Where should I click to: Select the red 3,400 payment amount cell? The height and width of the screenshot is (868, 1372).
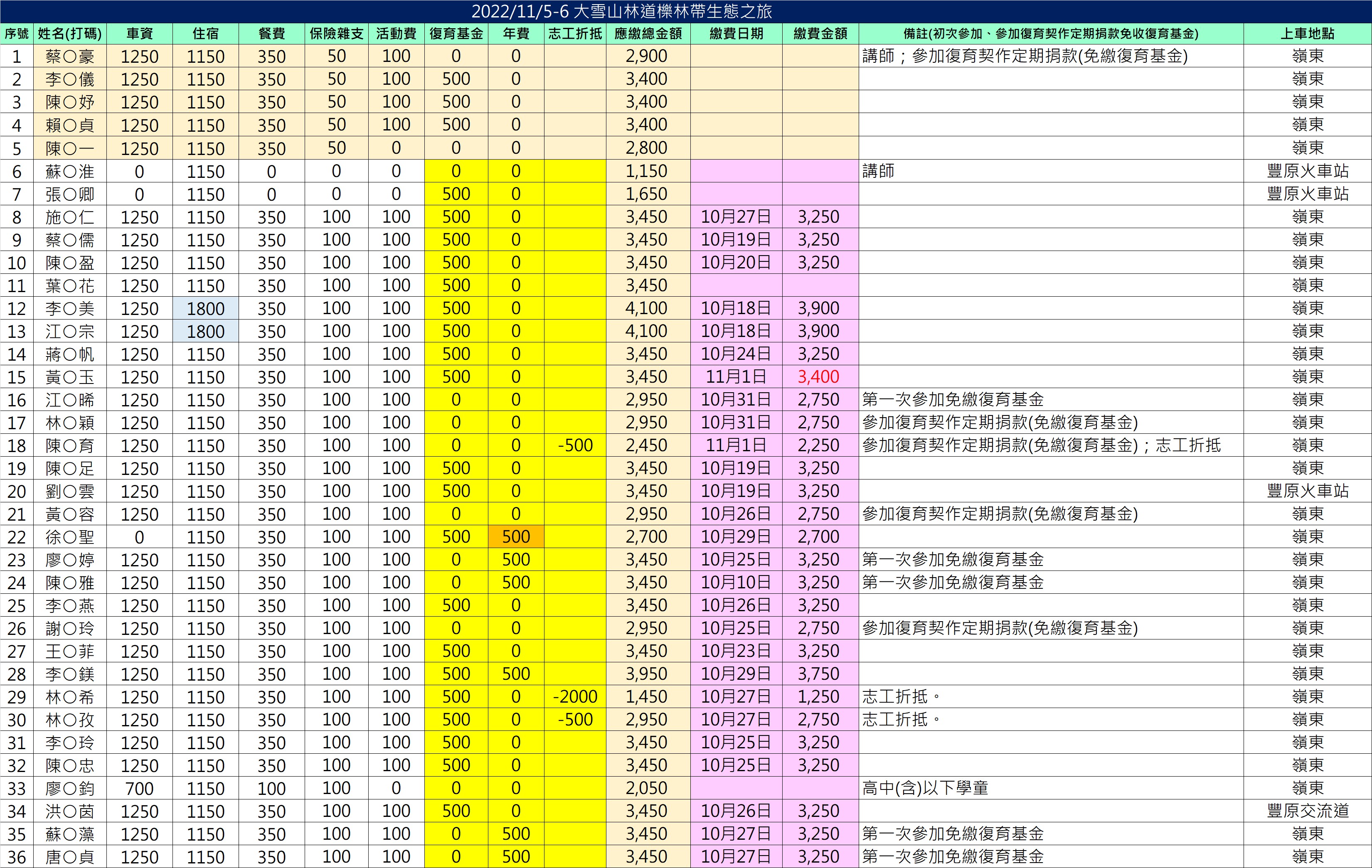click(819, 376)
